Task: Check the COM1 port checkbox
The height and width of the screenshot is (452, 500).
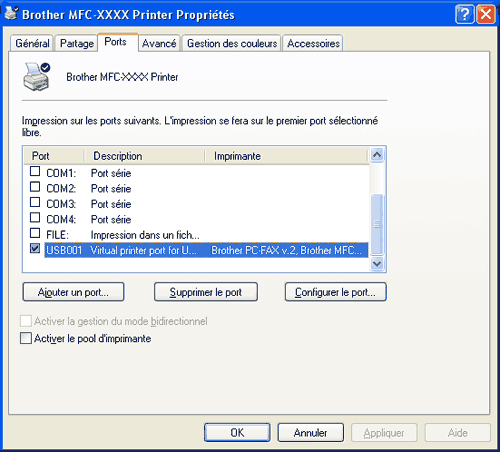Action: tap(35, 171)
